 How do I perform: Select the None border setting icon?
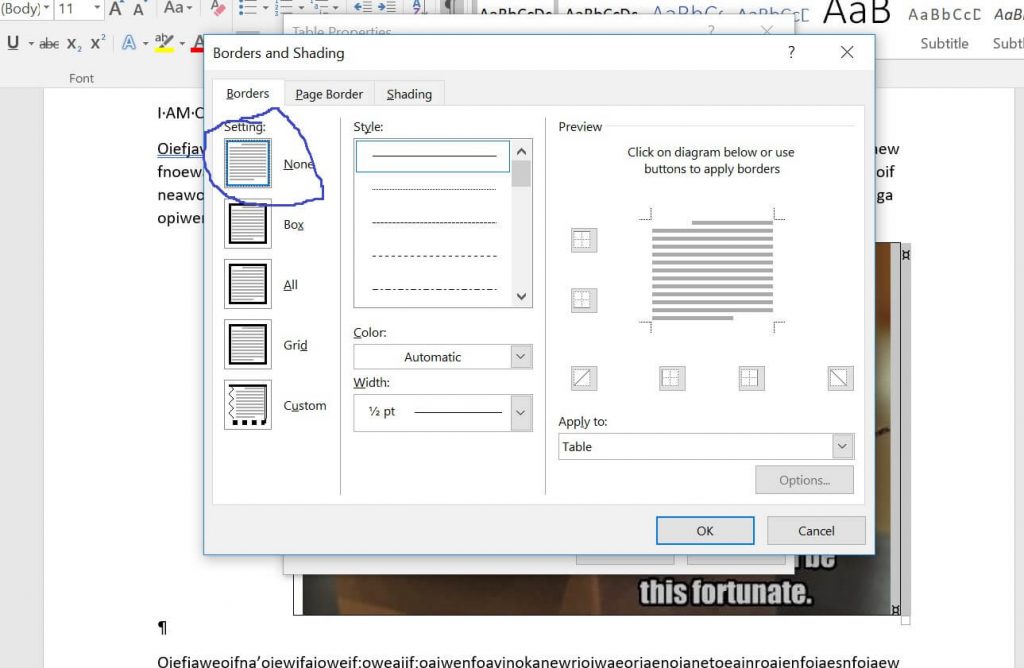248,163
